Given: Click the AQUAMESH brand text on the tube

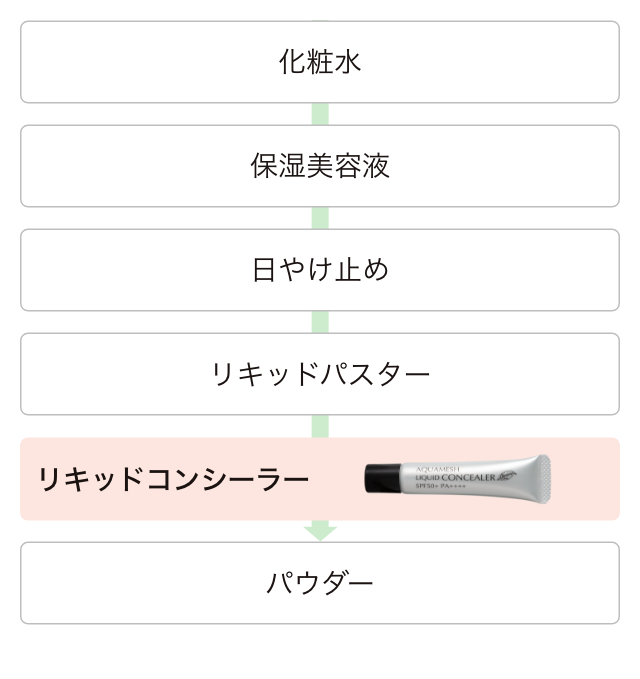Looking at the screenshot, I should coord(438,469).
